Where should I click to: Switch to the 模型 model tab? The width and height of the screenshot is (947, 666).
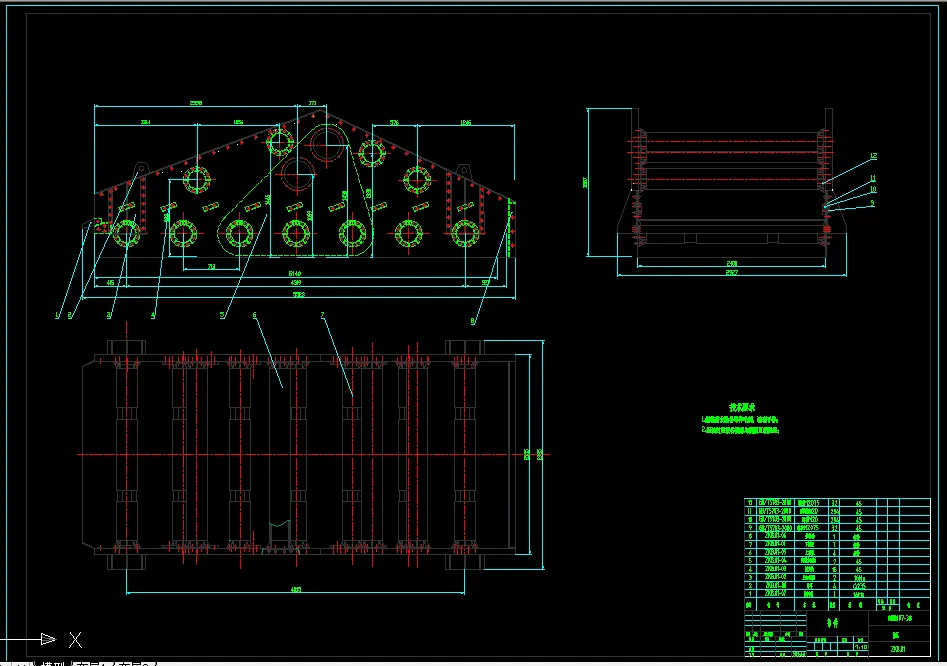[x=54, y=664]
